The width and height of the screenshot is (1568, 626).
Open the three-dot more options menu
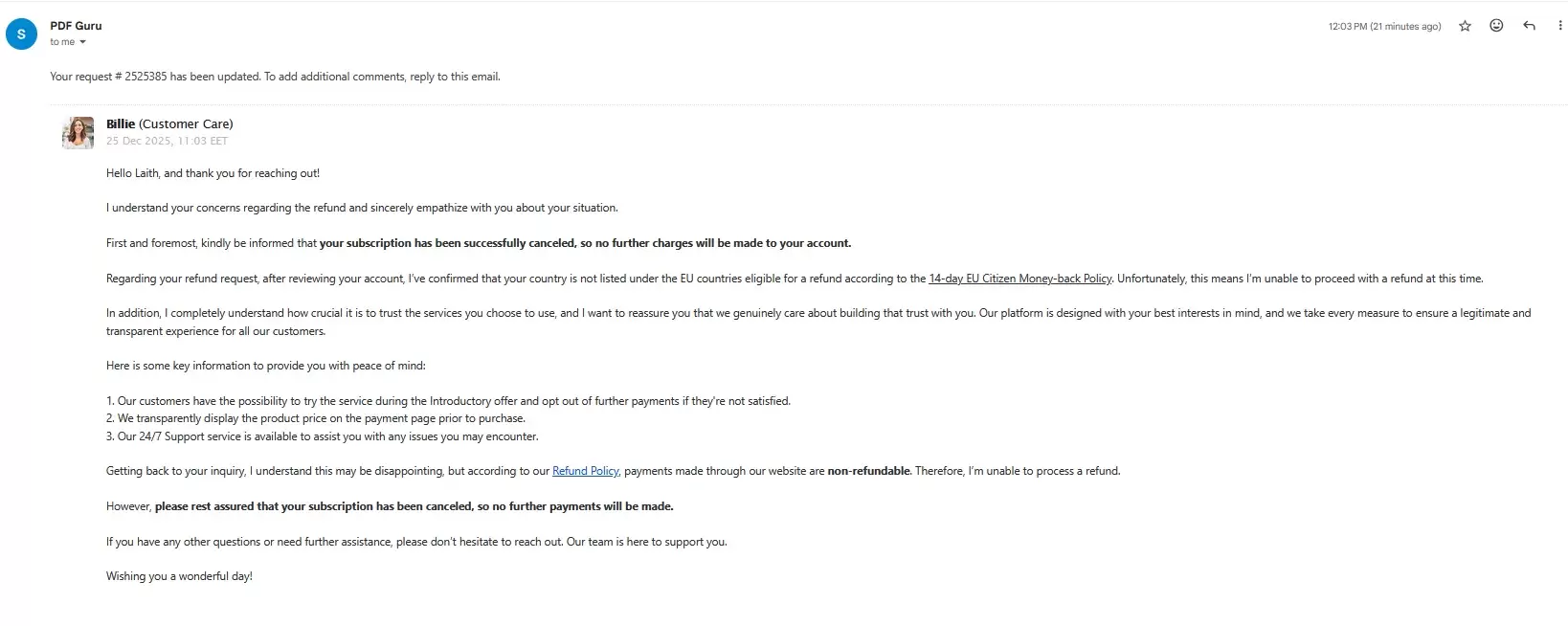coord(1560,26)
